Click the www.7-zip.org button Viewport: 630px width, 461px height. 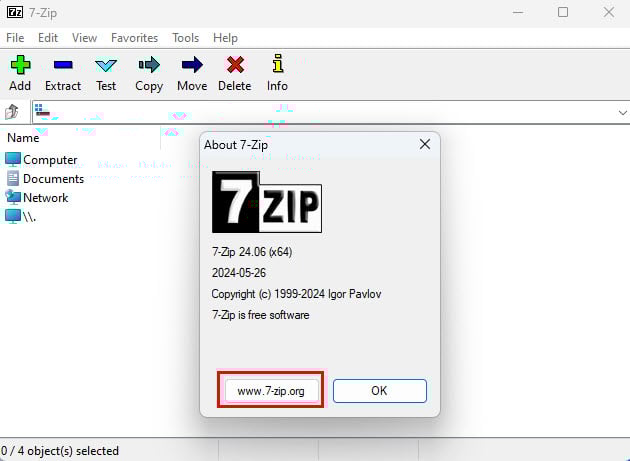point(271,391)
